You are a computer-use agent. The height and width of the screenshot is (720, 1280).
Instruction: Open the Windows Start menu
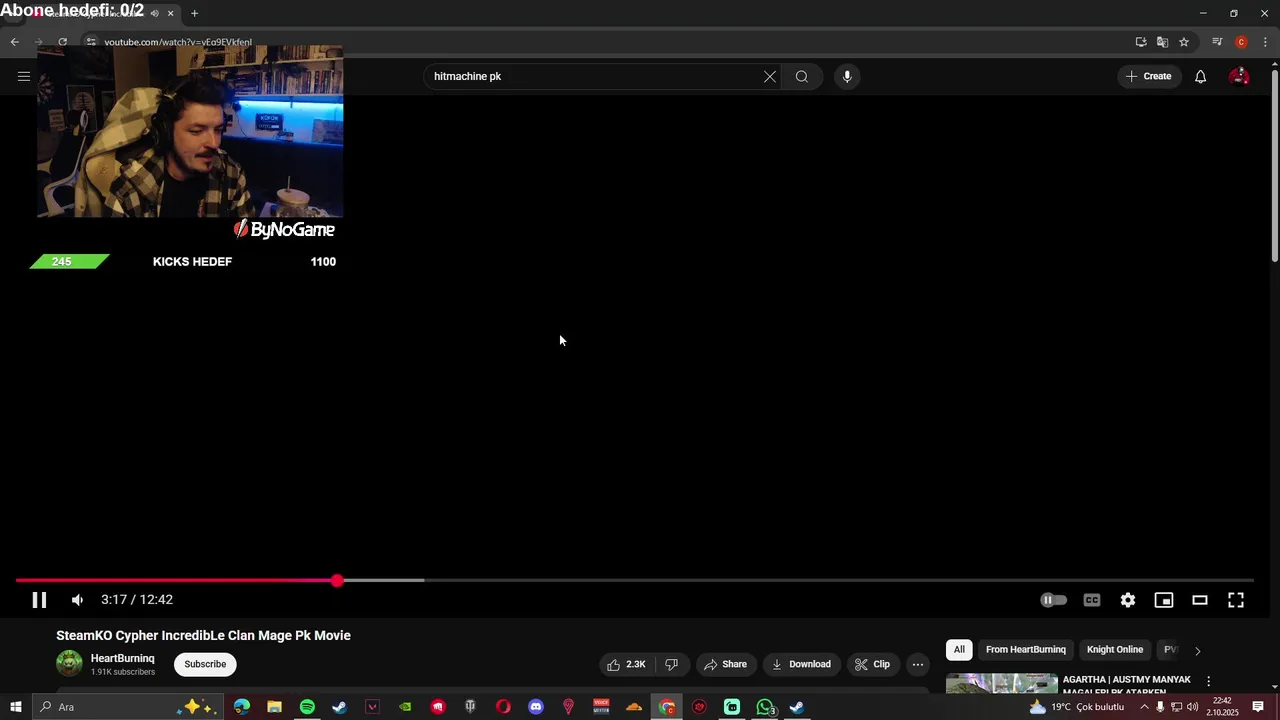(x=15, y=707)
